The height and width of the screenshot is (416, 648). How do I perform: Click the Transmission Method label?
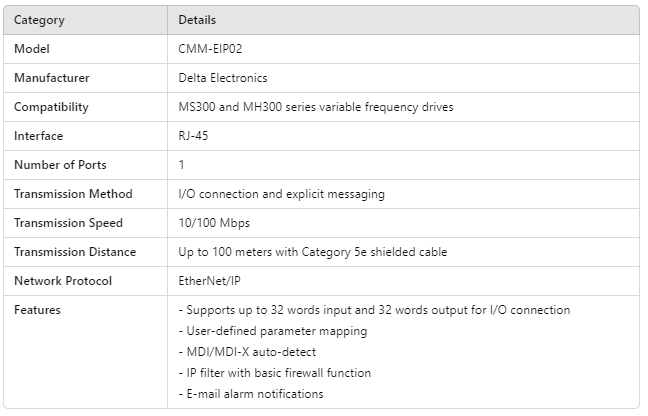[x=73, y=194]
